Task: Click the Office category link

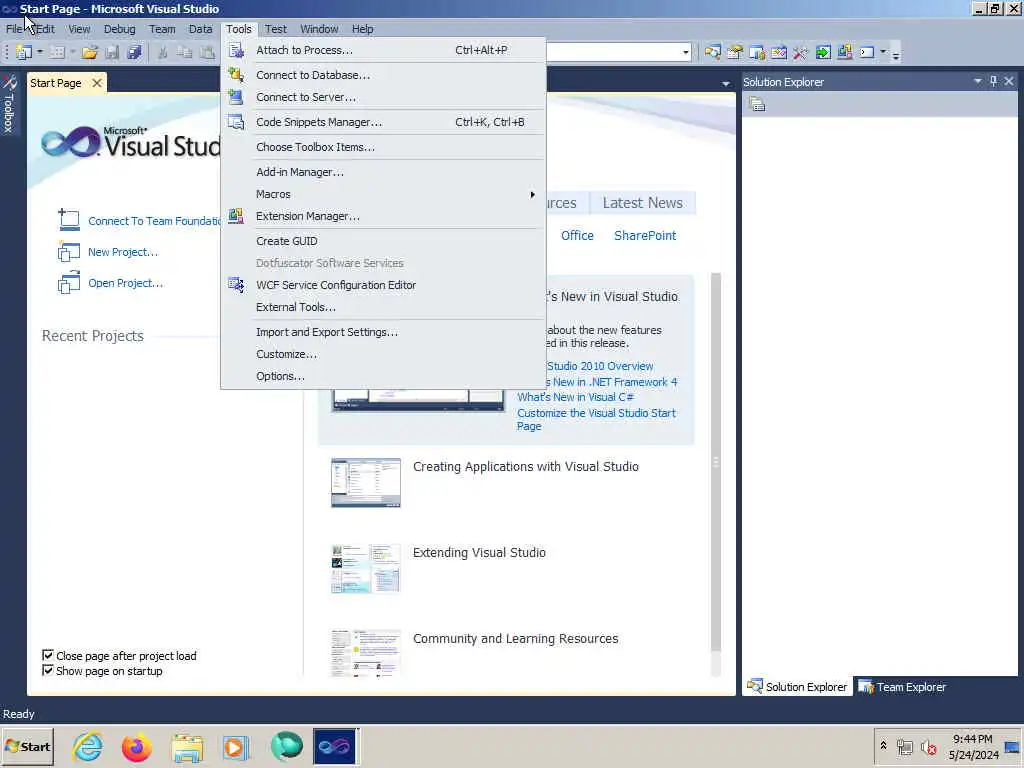Action: pos(577,236)
